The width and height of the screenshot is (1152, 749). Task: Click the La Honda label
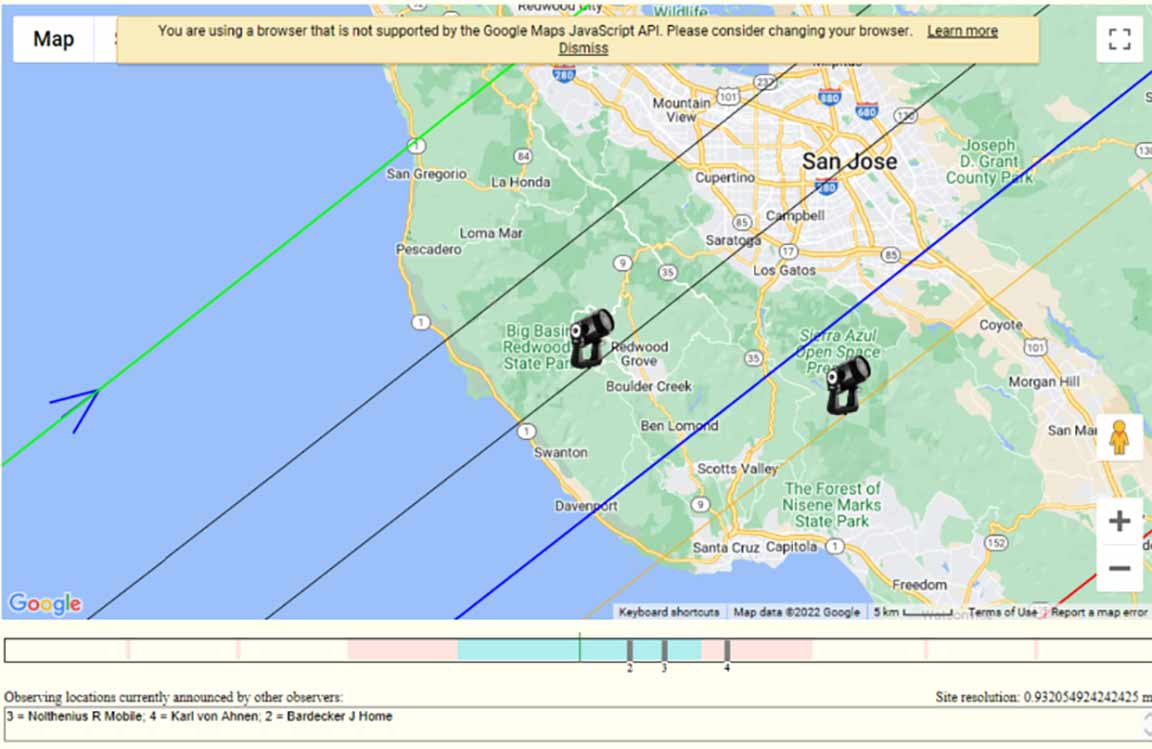coord(520,182)
